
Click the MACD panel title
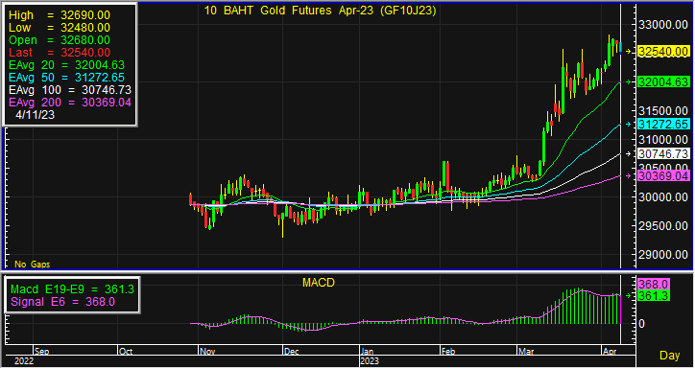[318, 283]
